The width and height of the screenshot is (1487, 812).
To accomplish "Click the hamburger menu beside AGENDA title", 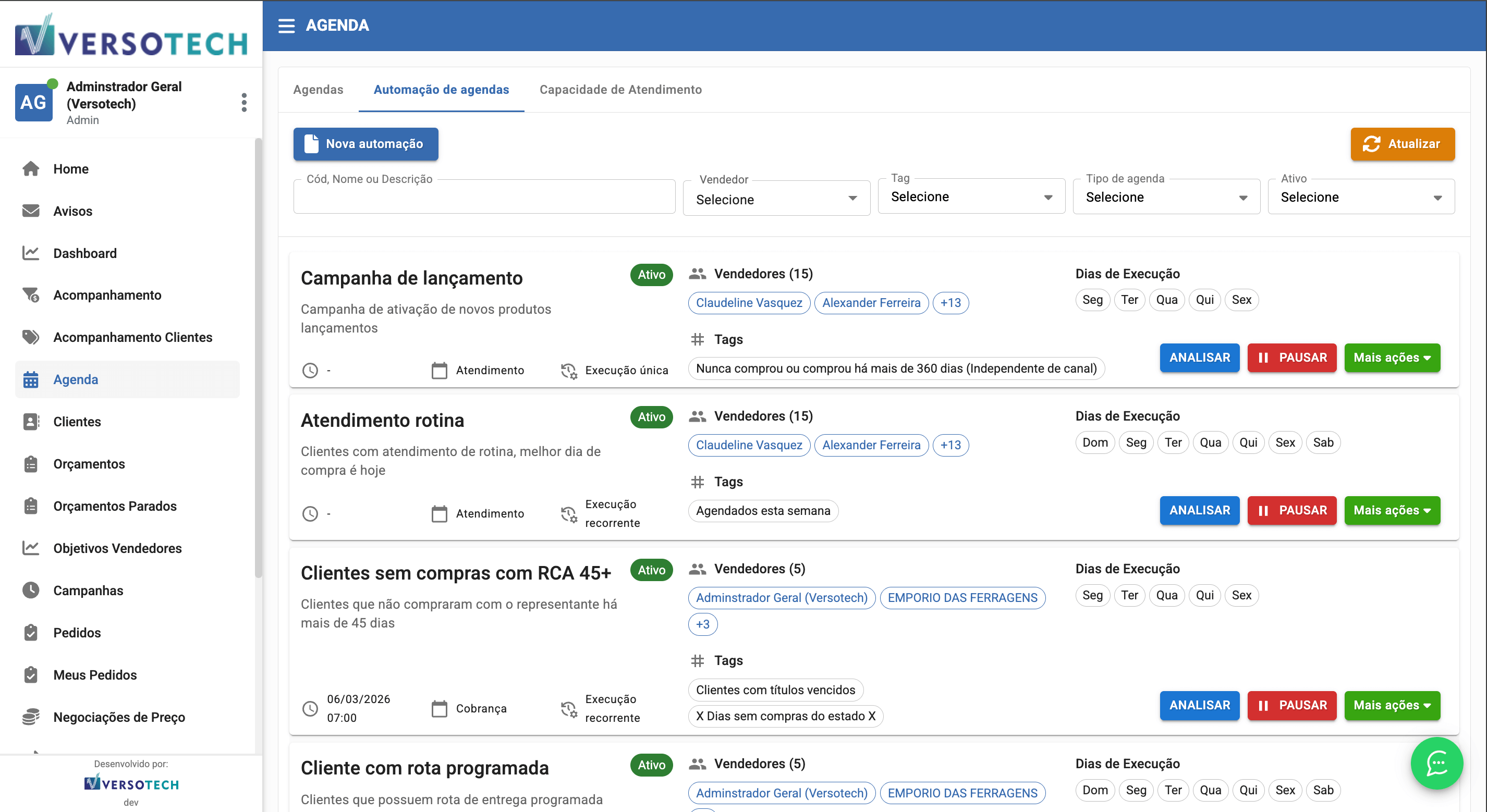I will click(287, 26).
